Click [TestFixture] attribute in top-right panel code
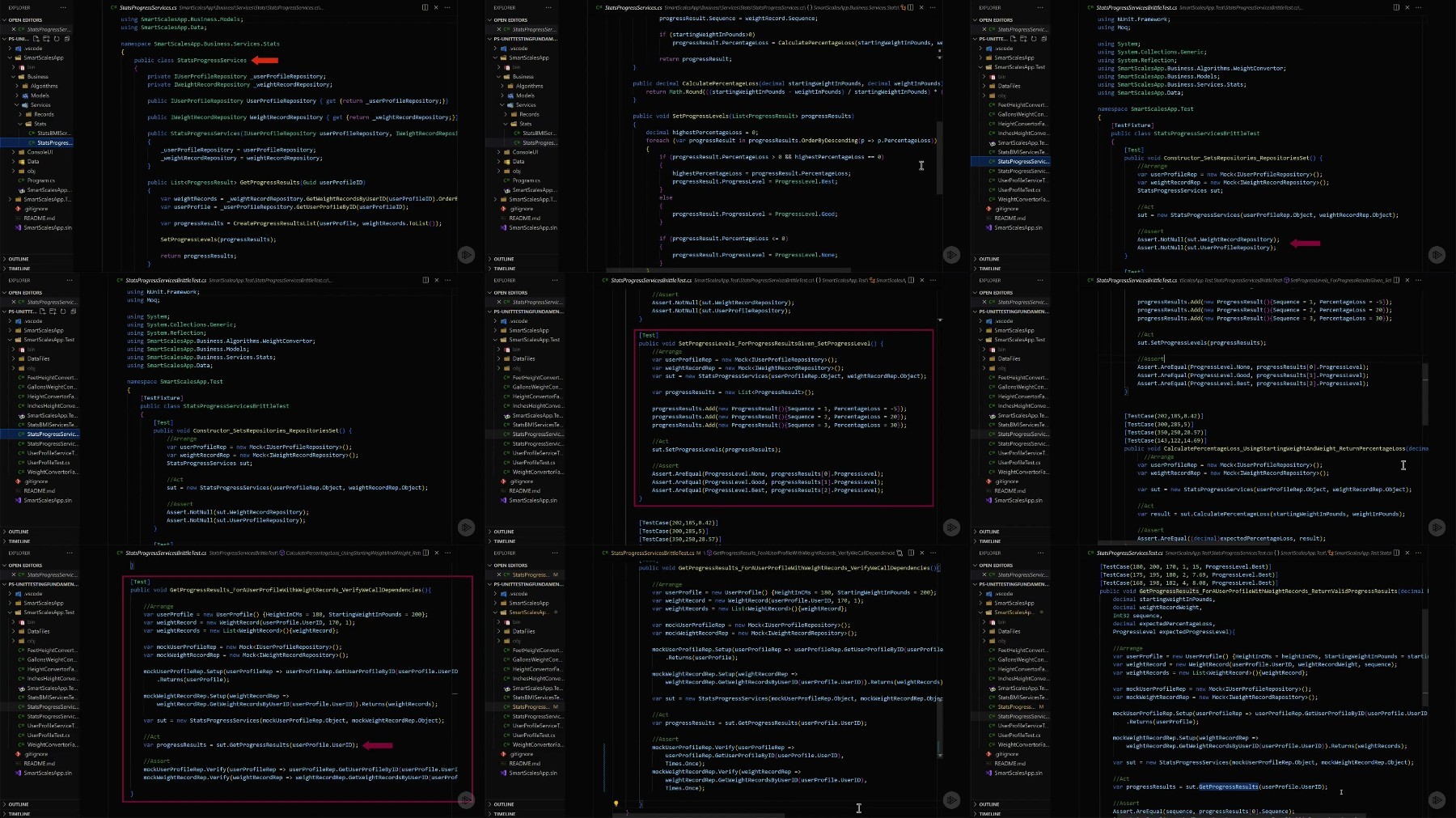This screenshot has height=818, width=1456. pos(1132,125)
